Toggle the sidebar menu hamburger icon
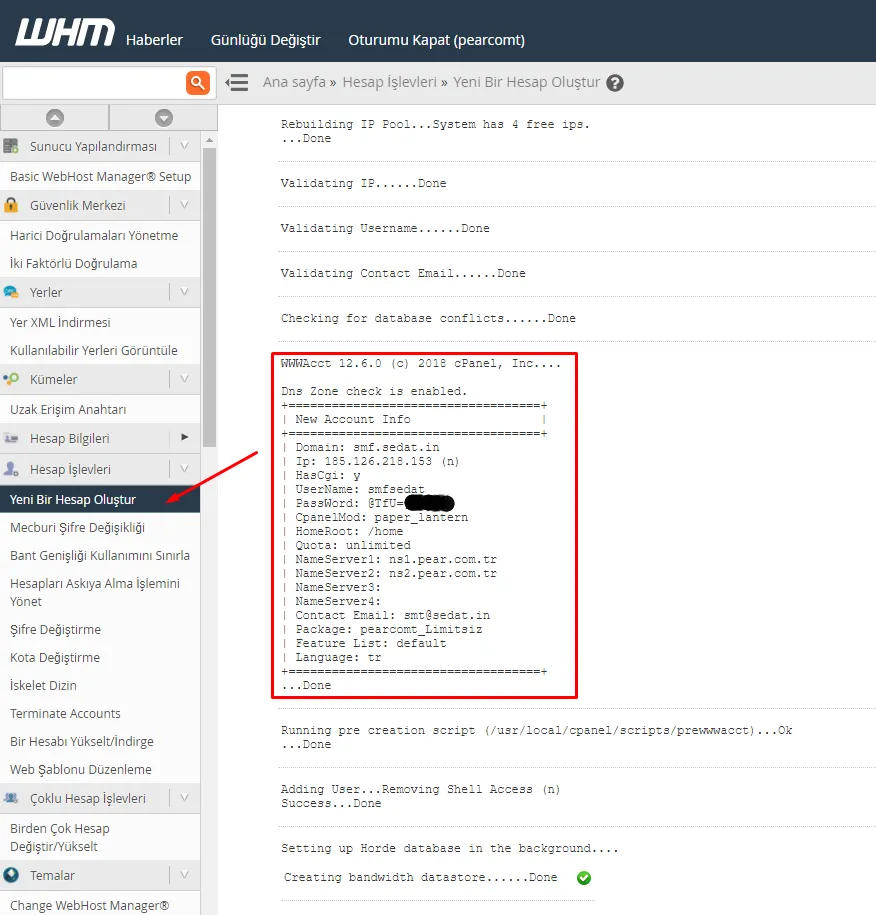 (237, 82)
